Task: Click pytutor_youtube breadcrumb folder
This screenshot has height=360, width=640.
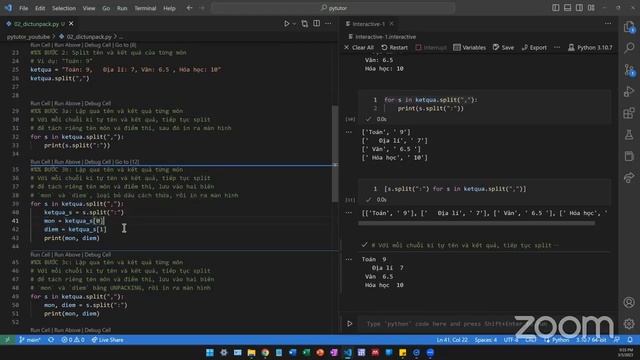Action: tap(28, 37)
